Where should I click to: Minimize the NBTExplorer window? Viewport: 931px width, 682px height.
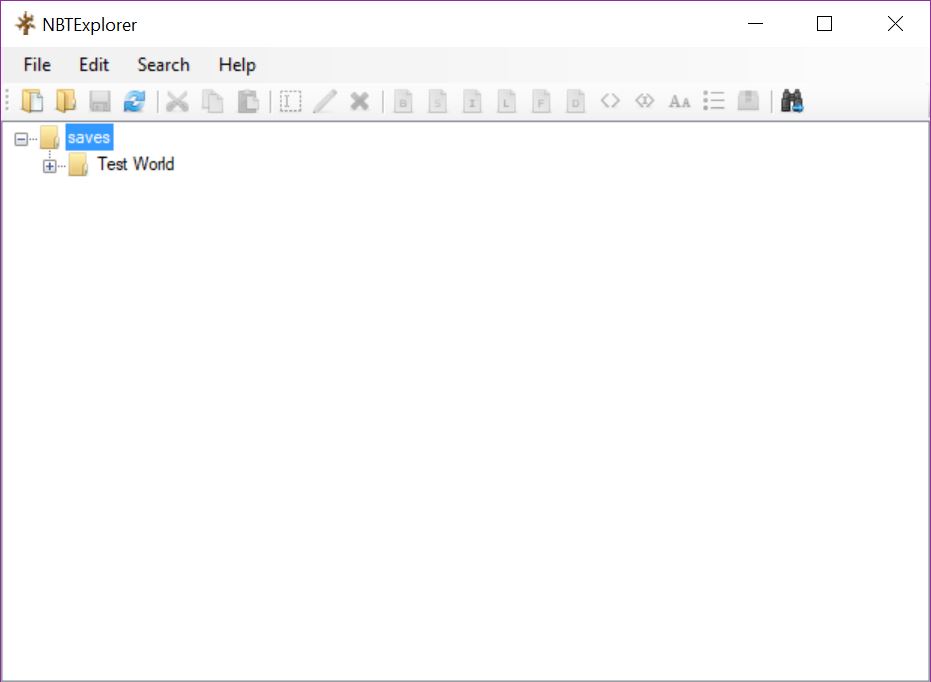(x=755, y=24)
